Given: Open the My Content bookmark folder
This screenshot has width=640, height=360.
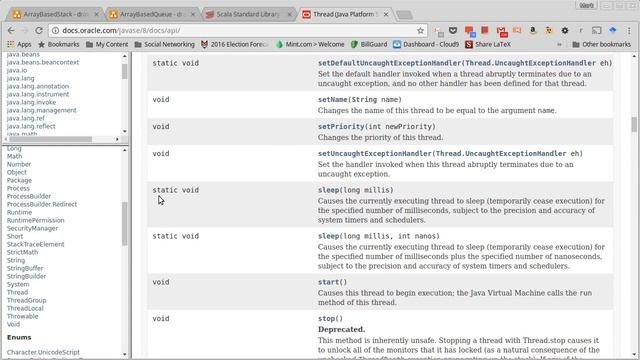Looking at the screenshot, I should point(107,44).
